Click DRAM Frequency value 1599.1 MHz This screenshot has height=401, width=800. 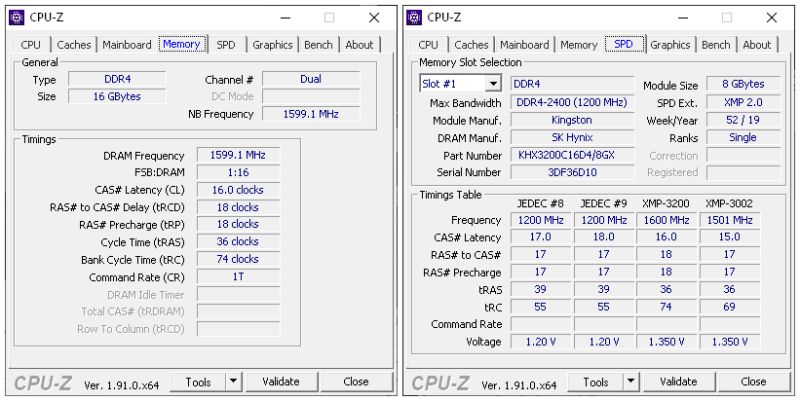[x=238, y=155]
